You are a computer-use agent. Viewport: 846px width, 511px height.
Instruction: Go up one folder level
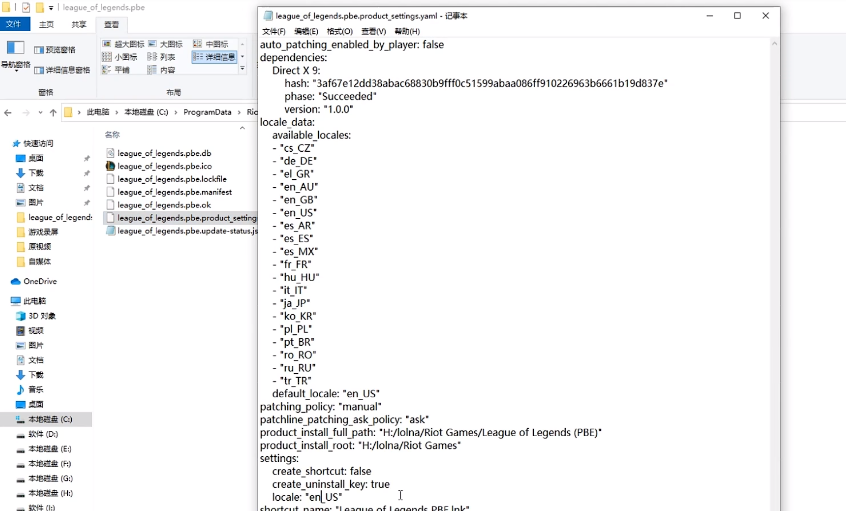pyautogui.click(x=53, y=113)
